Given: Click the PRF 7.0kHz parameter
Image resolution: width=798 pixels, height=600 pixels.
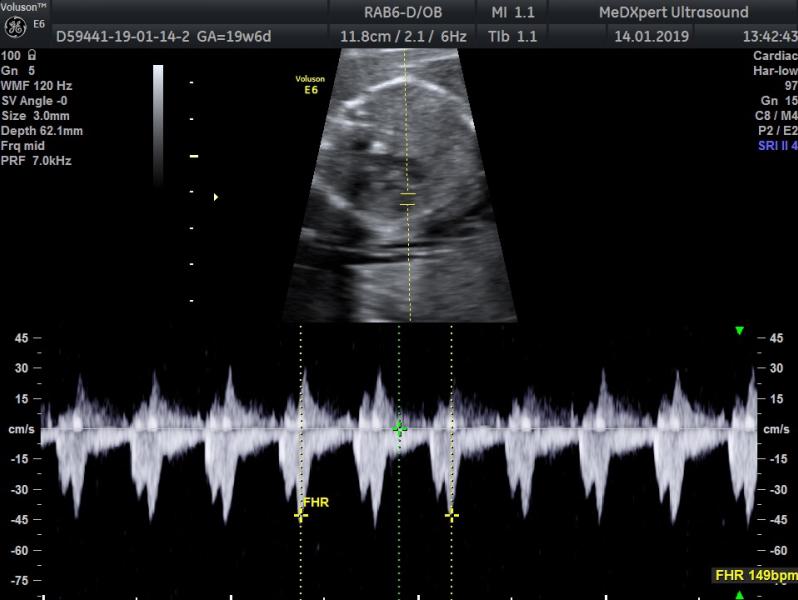Looking at the screenshot, I should pyautogui.click(x=36, y=161).
